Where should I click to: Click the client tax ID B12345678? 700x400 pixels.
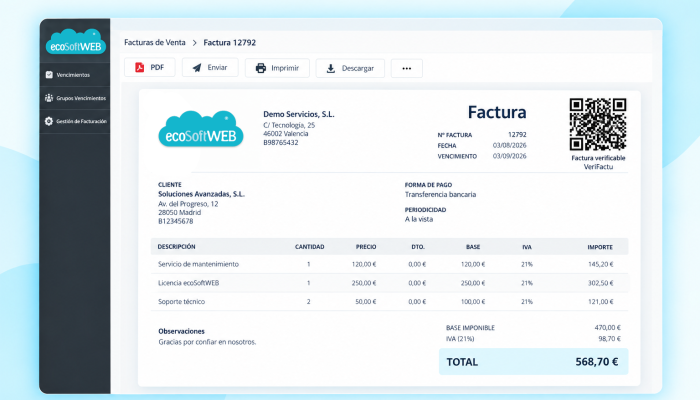click(x=175, y=221)
